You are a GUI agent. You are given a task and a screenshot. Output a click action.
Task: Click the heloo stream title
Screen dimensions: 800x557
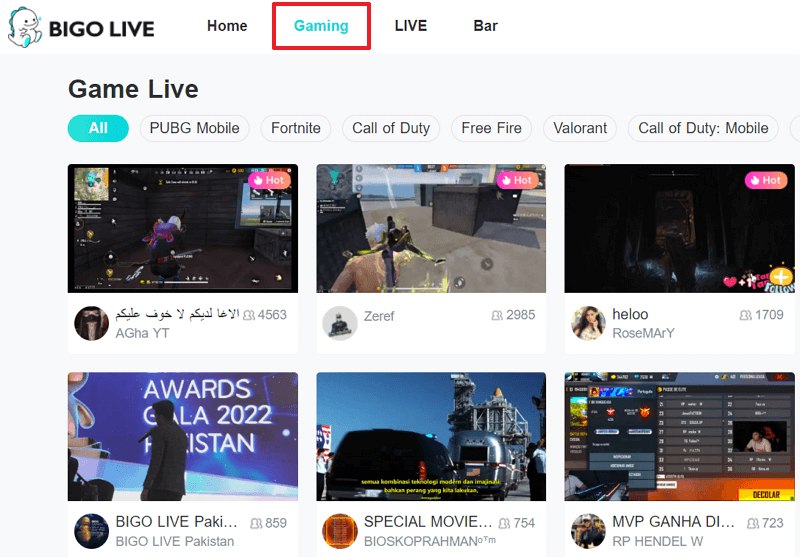(x=630, y=314)
